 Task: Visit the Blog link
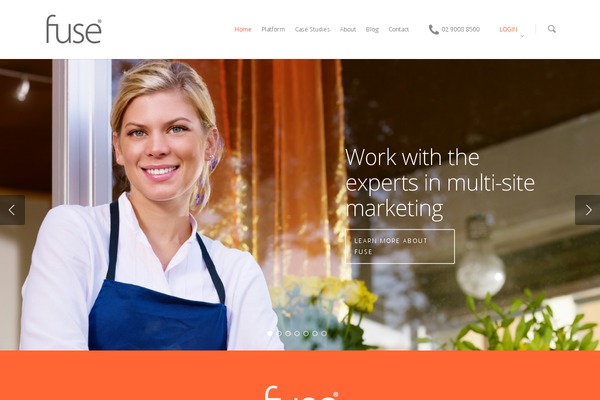tap(372, 29)
